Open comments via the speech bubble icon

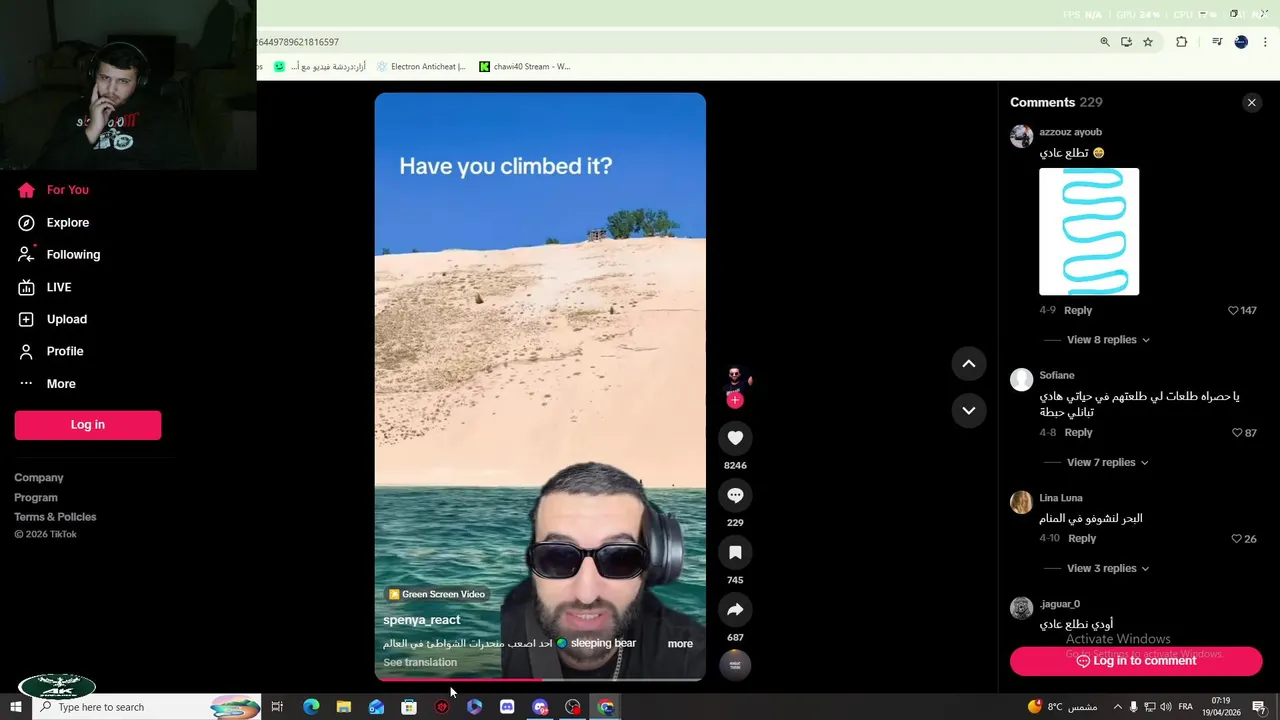tap(735, 495)
